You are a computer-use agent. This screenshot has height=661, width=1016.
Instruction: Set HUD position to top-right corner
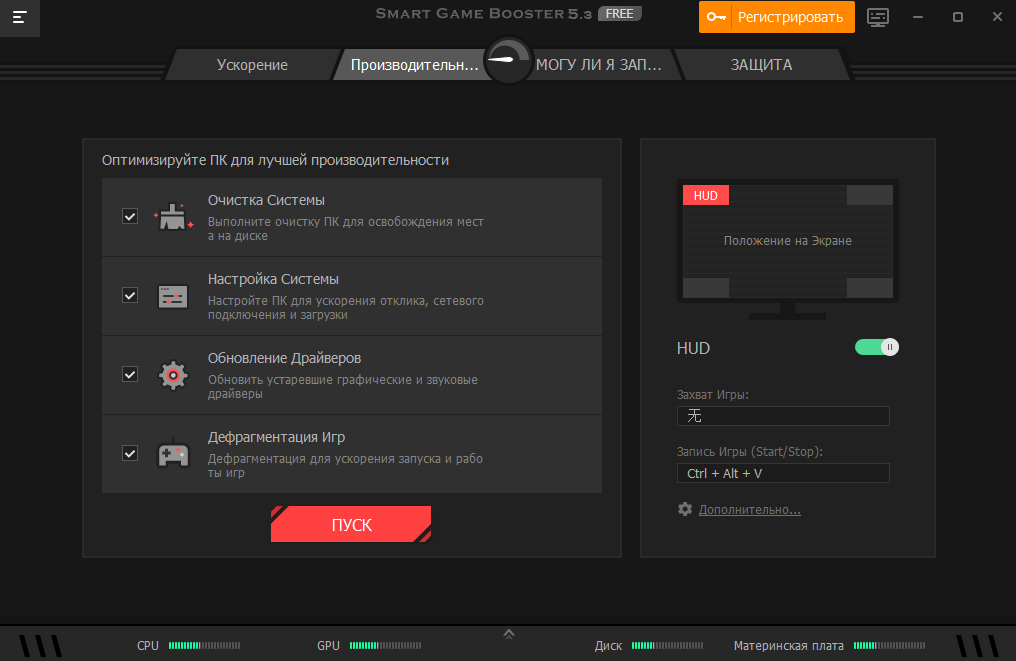click(870, 195)
